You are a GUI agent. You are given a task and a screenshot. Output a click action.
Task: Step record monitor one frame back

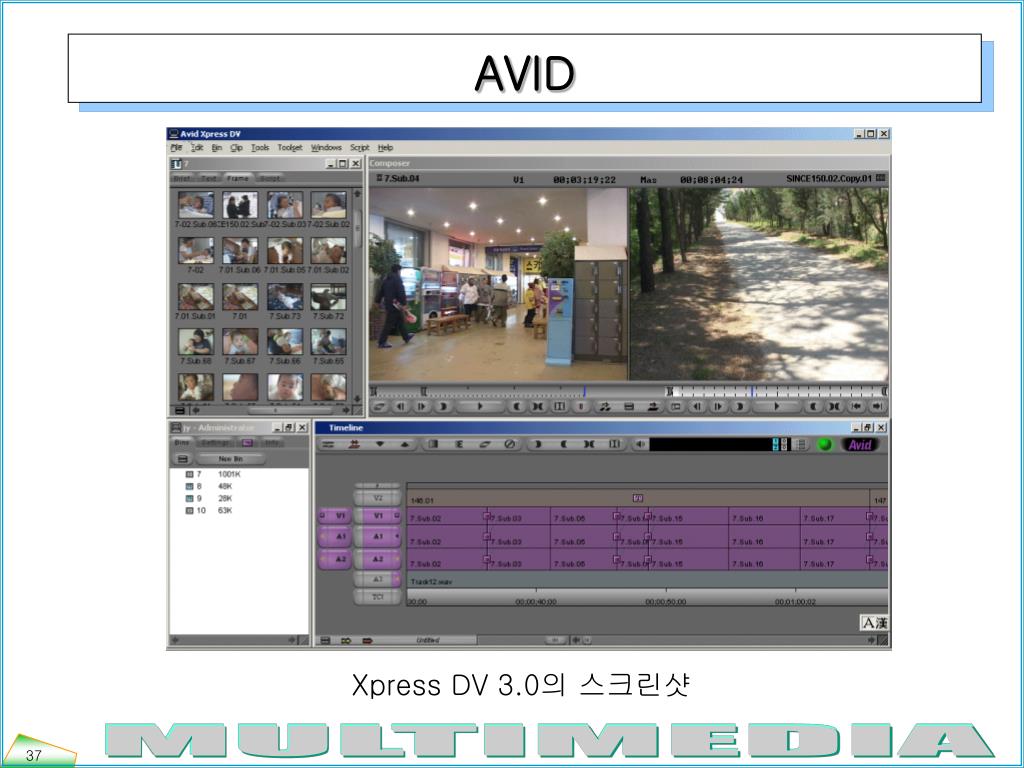[x=697, y=406]
